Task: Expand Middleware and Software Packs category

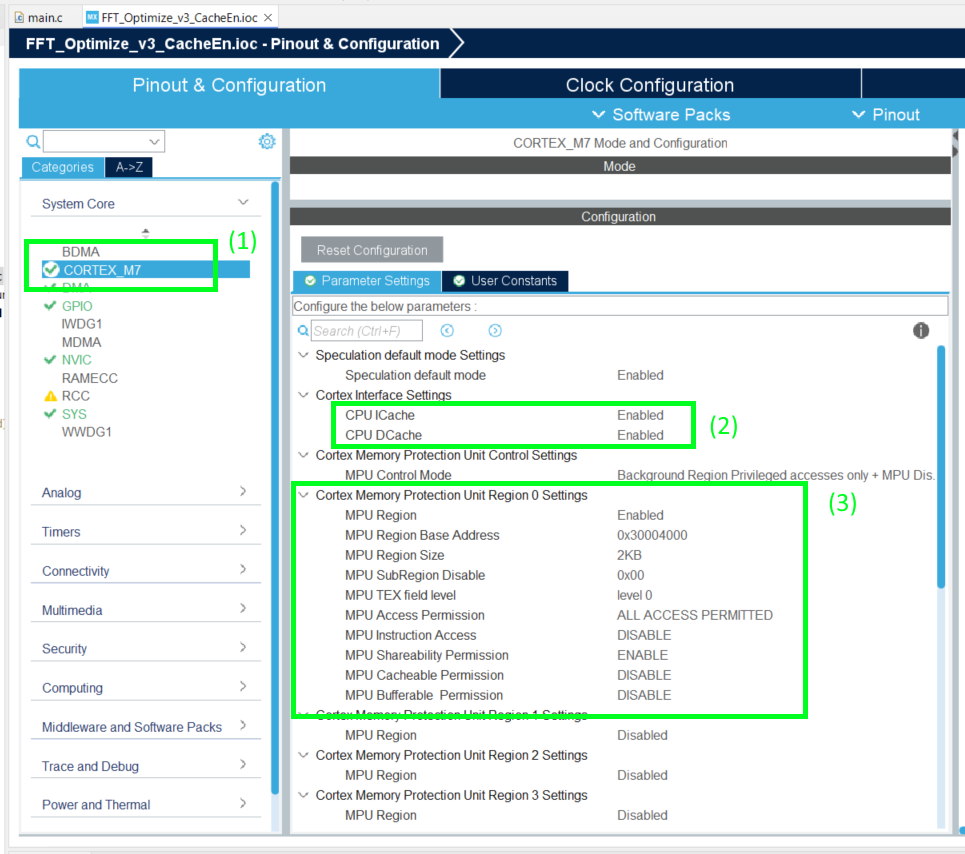Action: (243, 725)
